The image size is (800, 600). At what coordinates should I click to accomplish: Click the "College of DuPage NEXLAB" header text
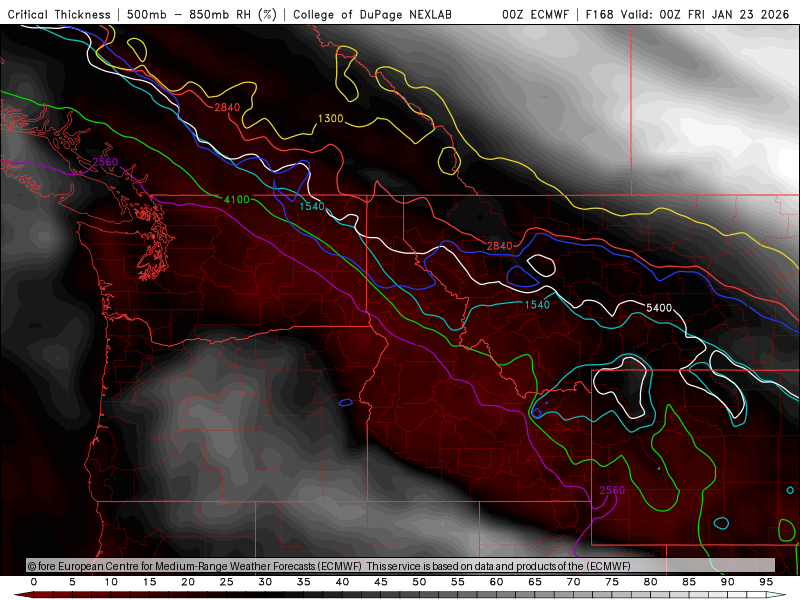pyautogui.click(x=372, y=15)
